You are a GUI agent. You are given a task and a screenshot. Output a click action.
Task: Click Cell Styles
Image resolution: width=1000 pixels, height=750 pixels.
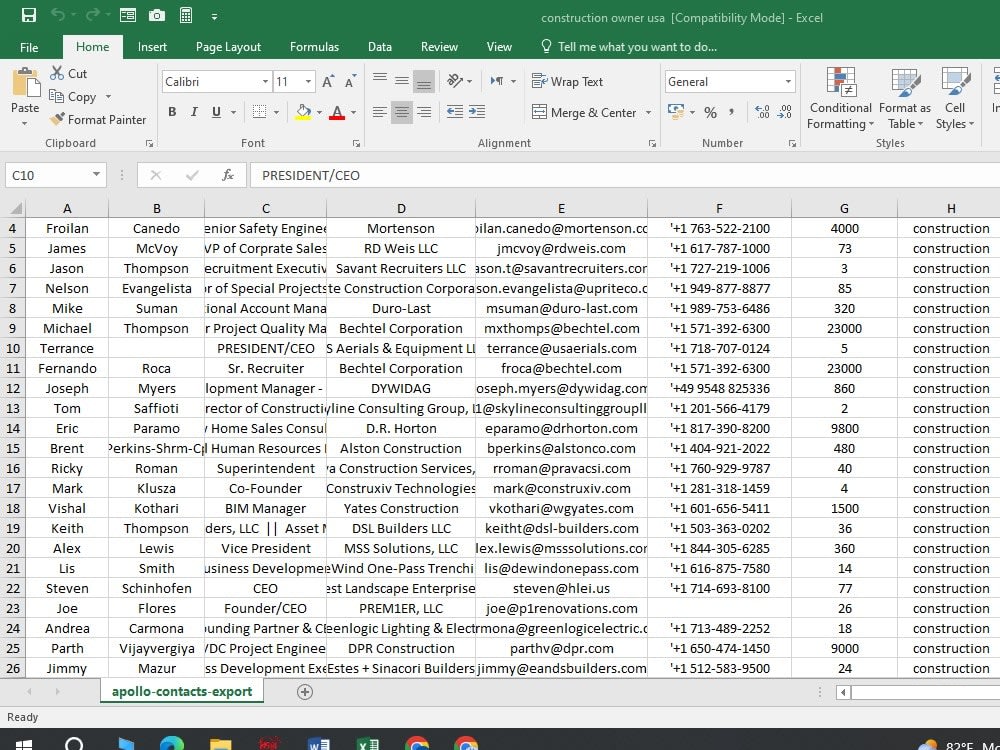954,98
